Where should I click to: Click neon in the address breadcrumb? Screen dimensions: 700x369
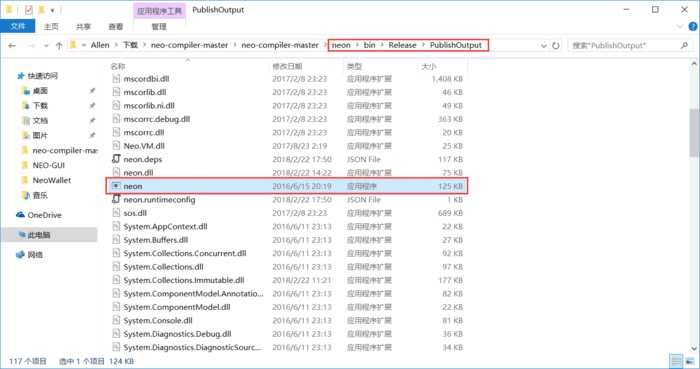point(341,46)
